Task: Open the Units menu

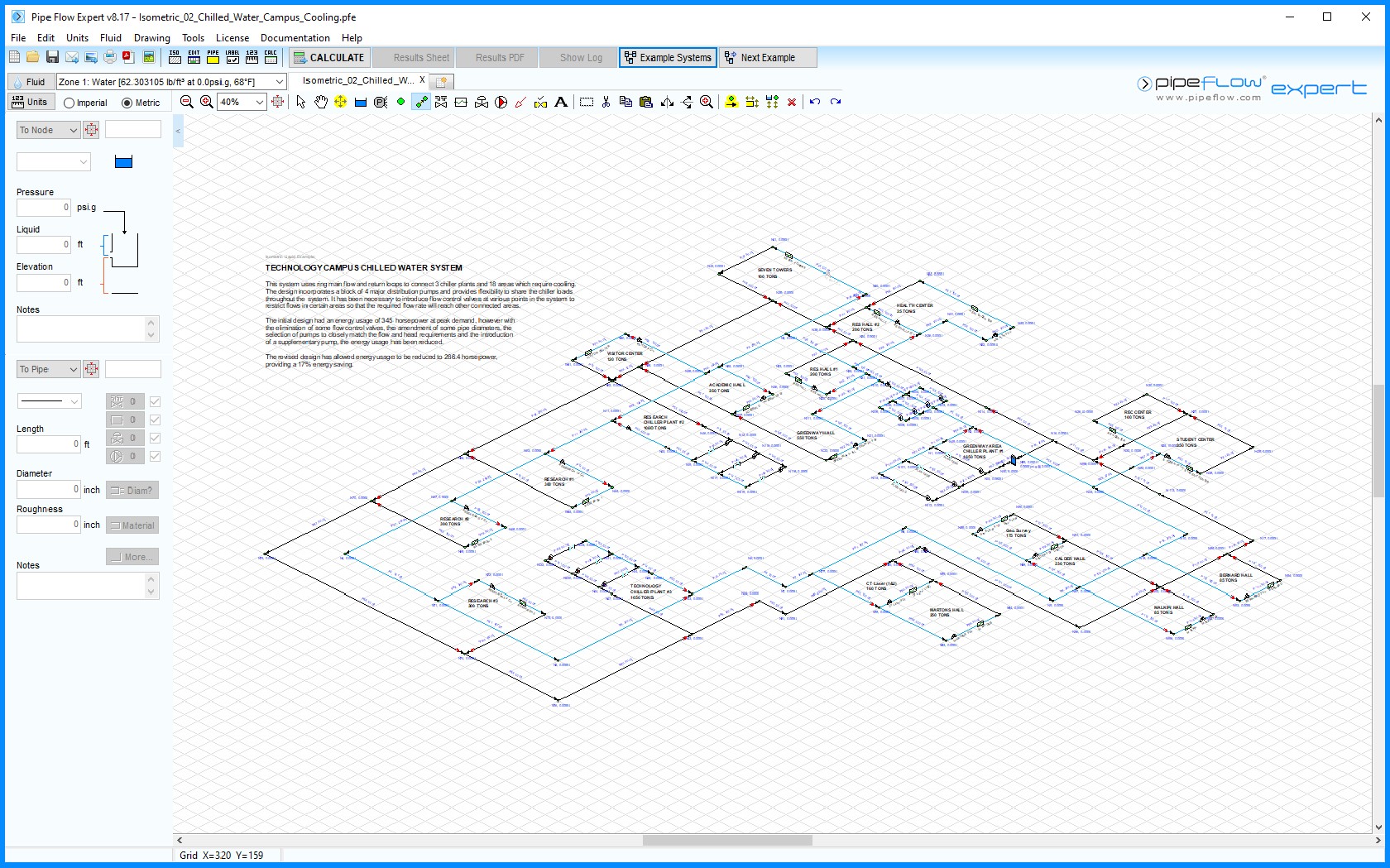Action: coord(77,38)
